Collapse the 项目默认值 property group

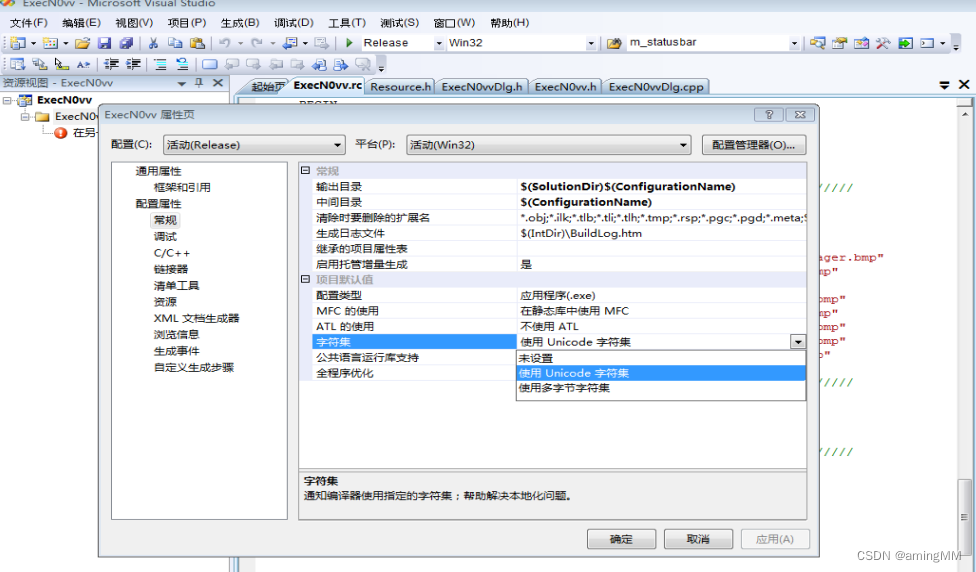pyautogui.click(x=306, y=279)
